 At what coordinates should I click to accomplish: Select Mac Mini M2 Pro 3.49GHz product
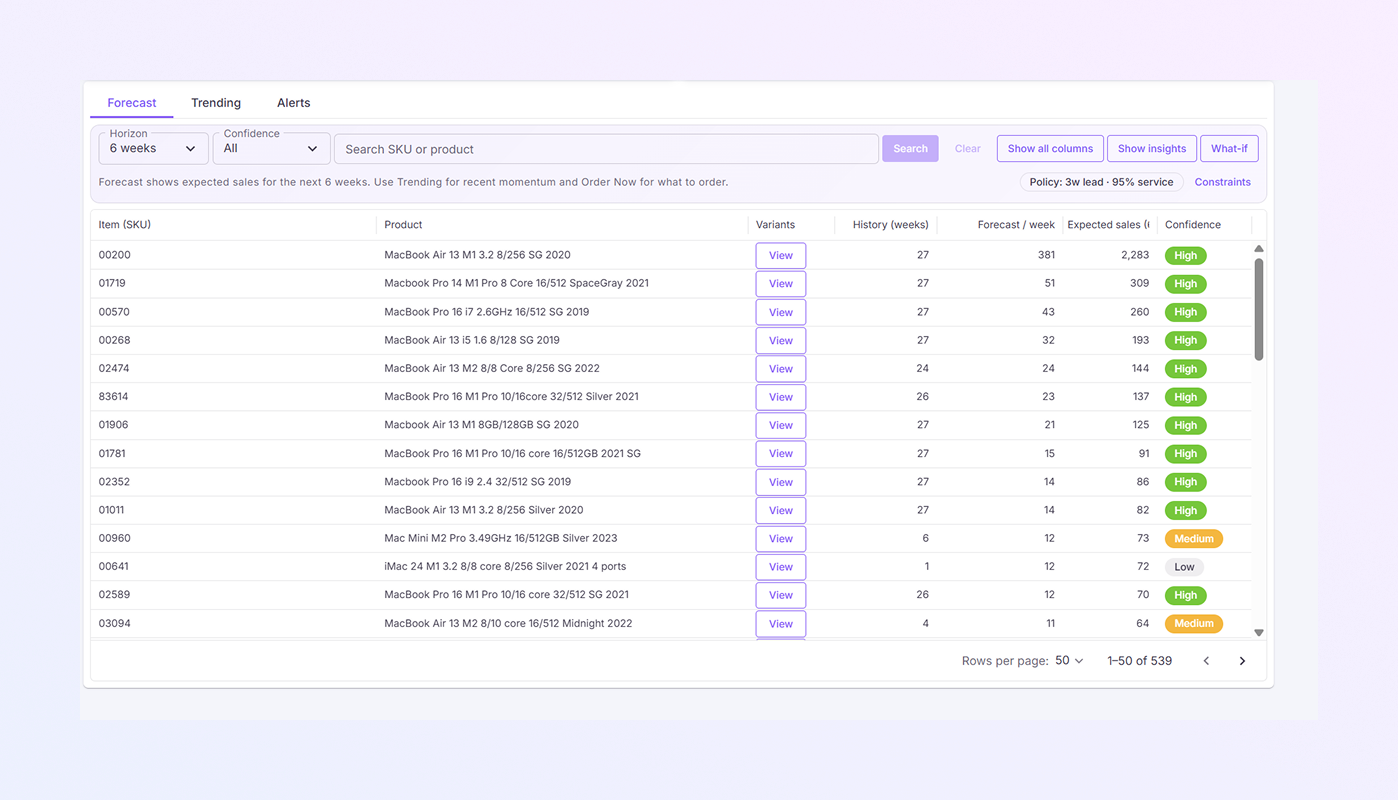(500, 538)
